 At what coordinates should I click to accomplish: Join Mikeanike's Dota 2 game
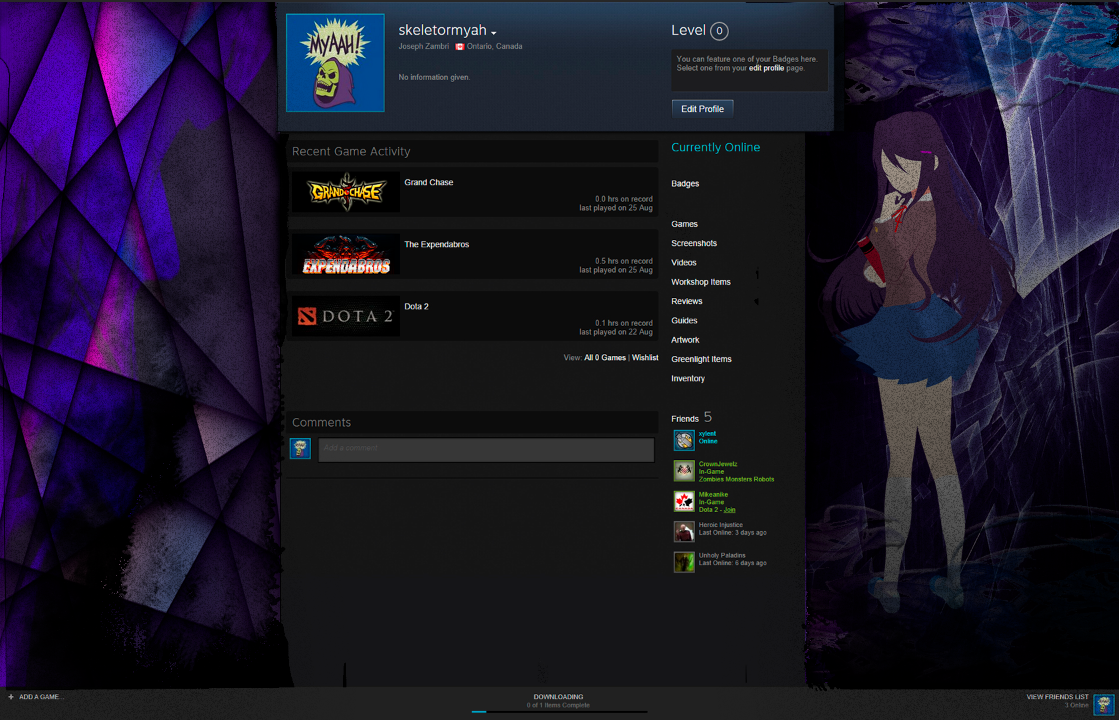tap(729, 510)
